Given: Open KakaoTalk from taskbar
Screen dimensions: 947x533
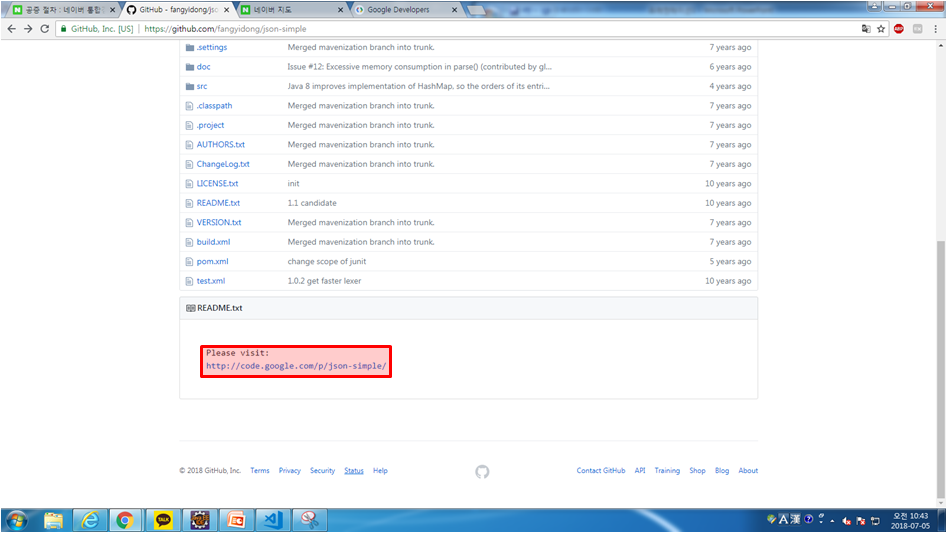Looking at the screenshot, I should point(163,520).
